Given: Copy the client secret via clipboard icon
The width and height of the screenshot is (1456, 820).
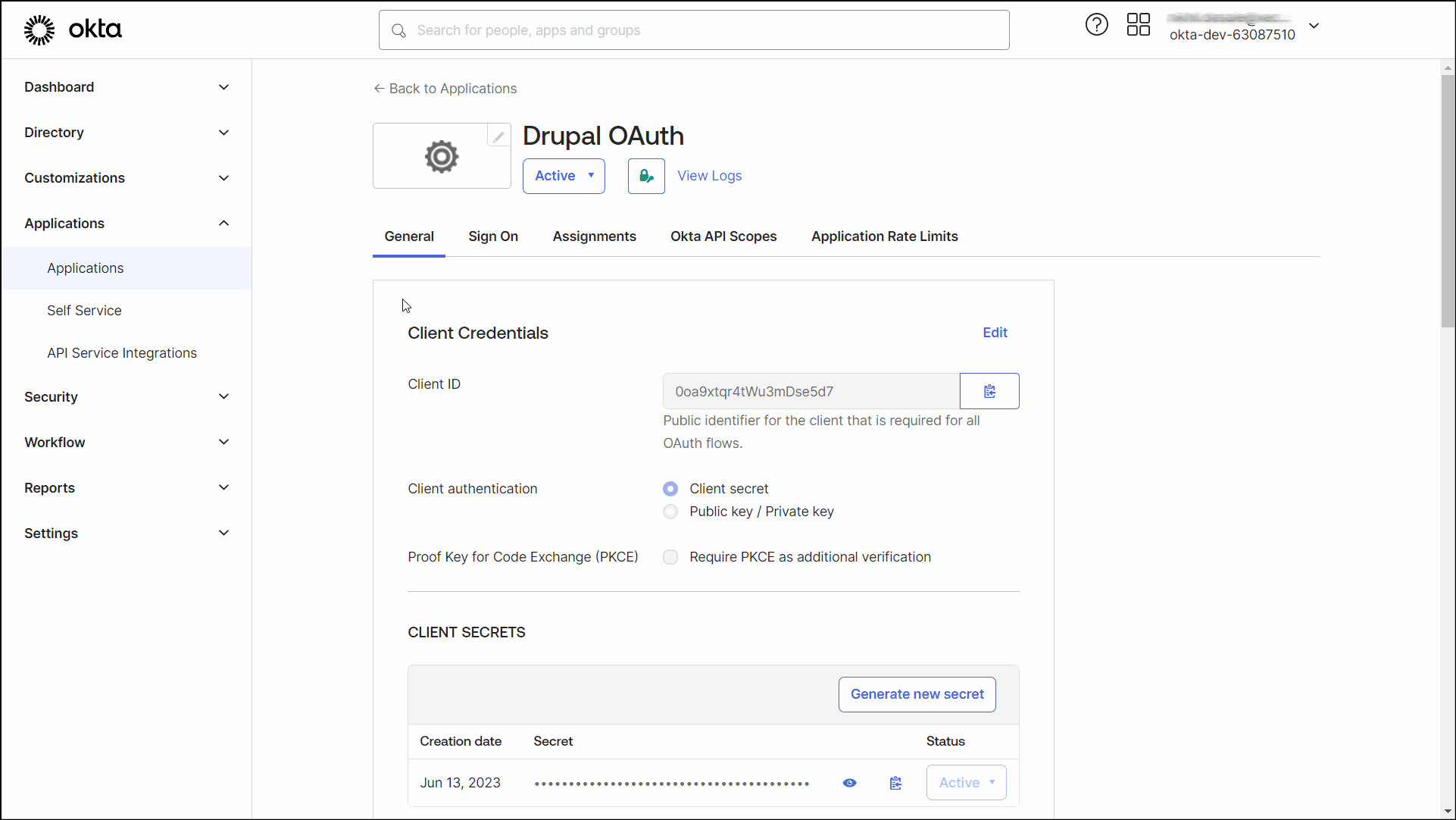Looking at the screenshot, I should click(x=895, y=783).
